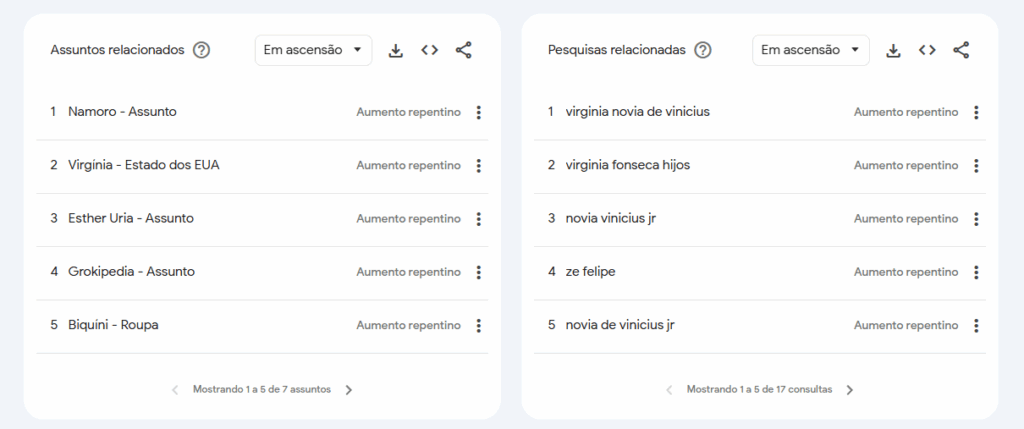Go to previous page of consultas
Screen dimensions: 1024x429
click(670, 390)
